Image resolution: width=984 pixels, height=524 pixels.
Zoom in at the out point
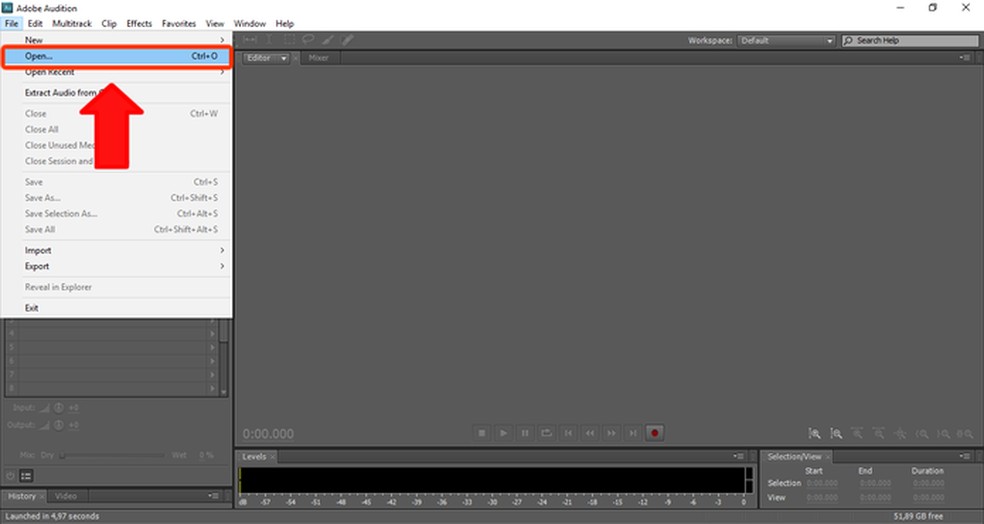[x=943, y=434]
